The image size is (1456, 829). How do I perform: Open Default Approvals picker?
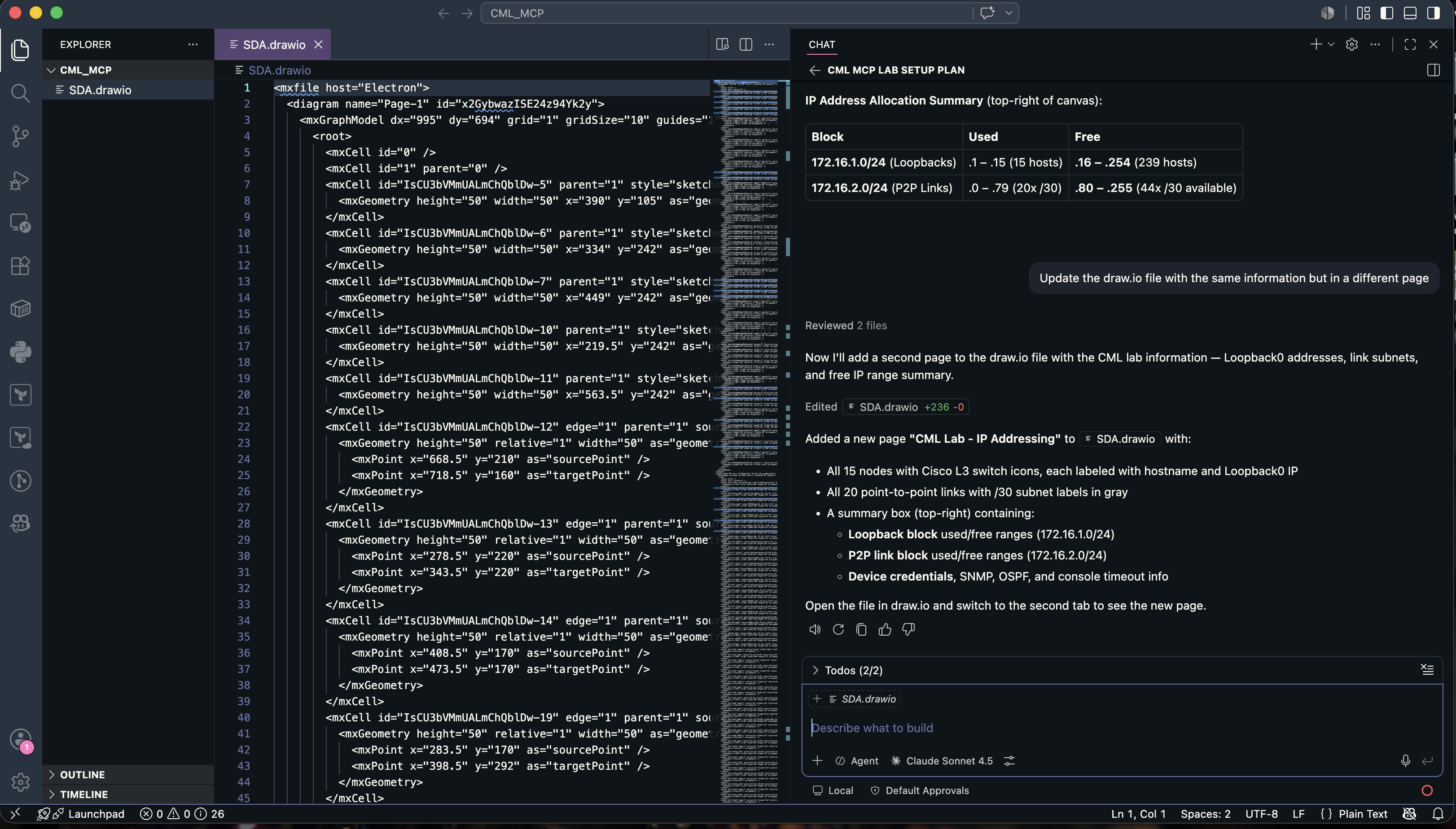(920, 790)
